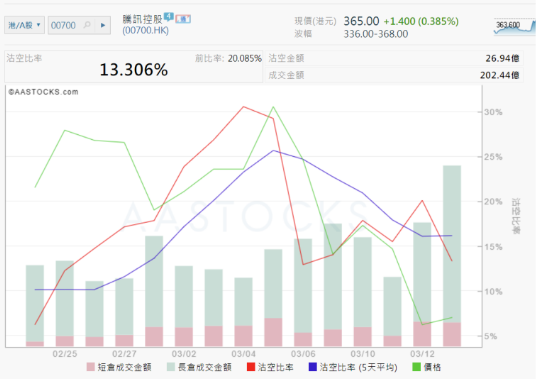Click the 02/27 date axis label
Image resolution: width=536 pixels, height=379 pixels.
click(x=124, y=354)
